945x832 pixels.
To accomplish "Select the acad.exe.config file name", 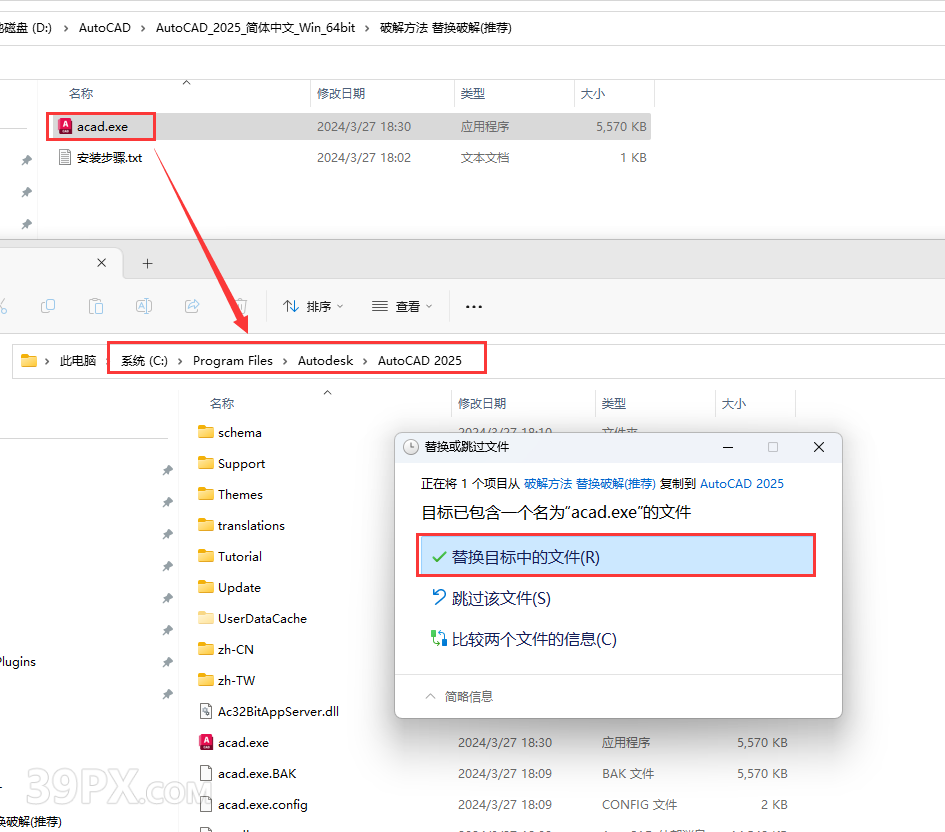I will point(263,804).
